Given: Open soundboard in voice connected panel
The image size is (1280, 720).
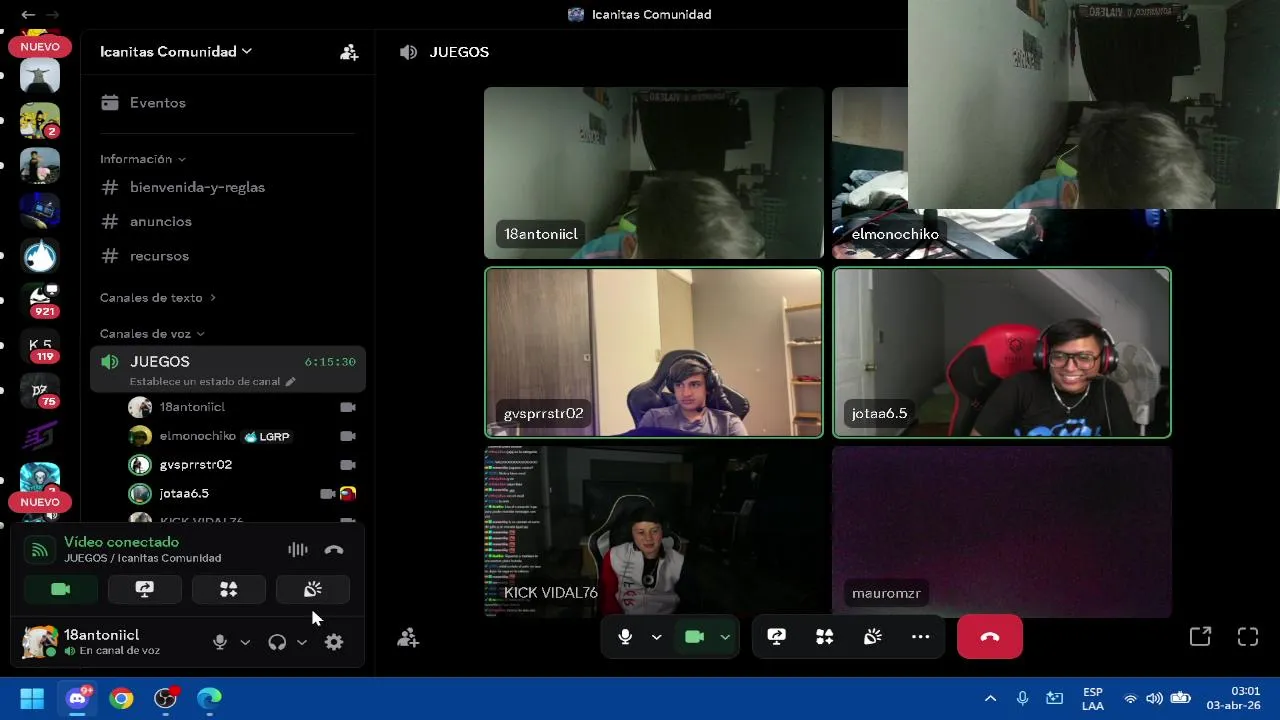Looking at the screenshot, I should (313, 590).
